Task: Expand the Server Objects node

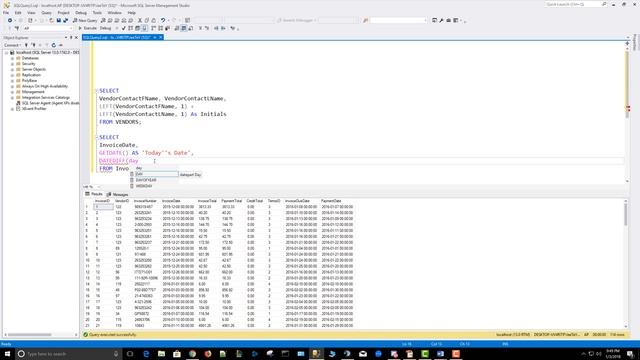Action: (12, 69)
